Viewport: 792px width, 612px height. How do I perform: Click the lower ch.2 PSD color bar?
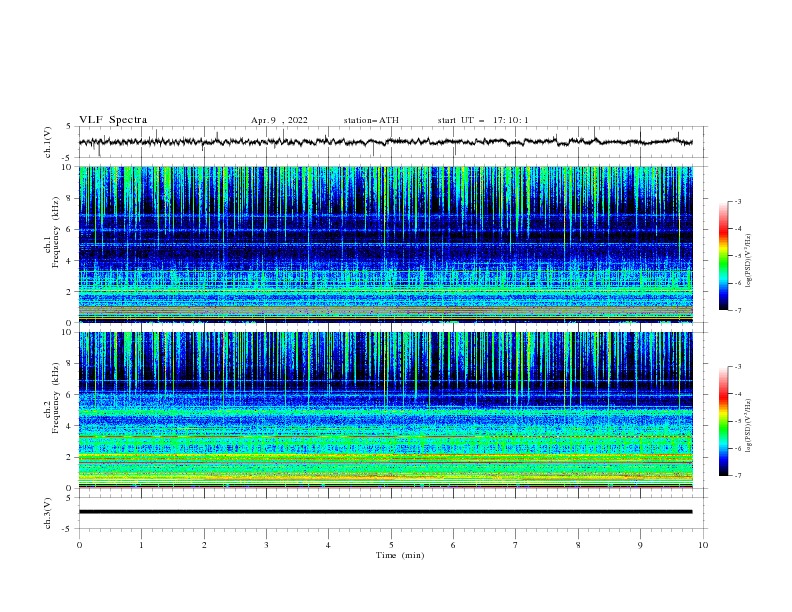coord(723,421)
